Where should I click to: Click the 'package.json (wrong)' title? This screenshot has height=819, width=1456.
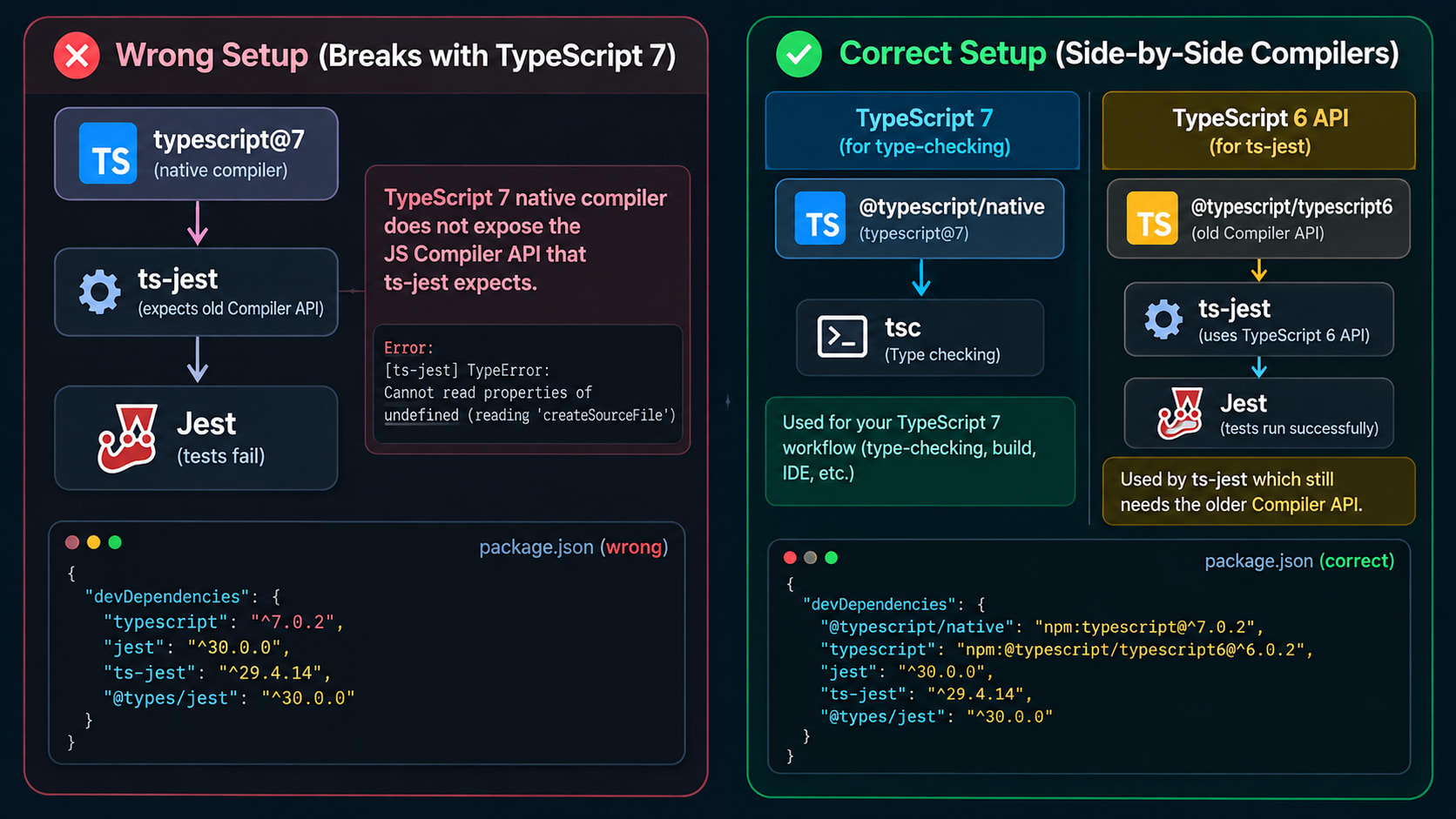click(x=574, y=547)
